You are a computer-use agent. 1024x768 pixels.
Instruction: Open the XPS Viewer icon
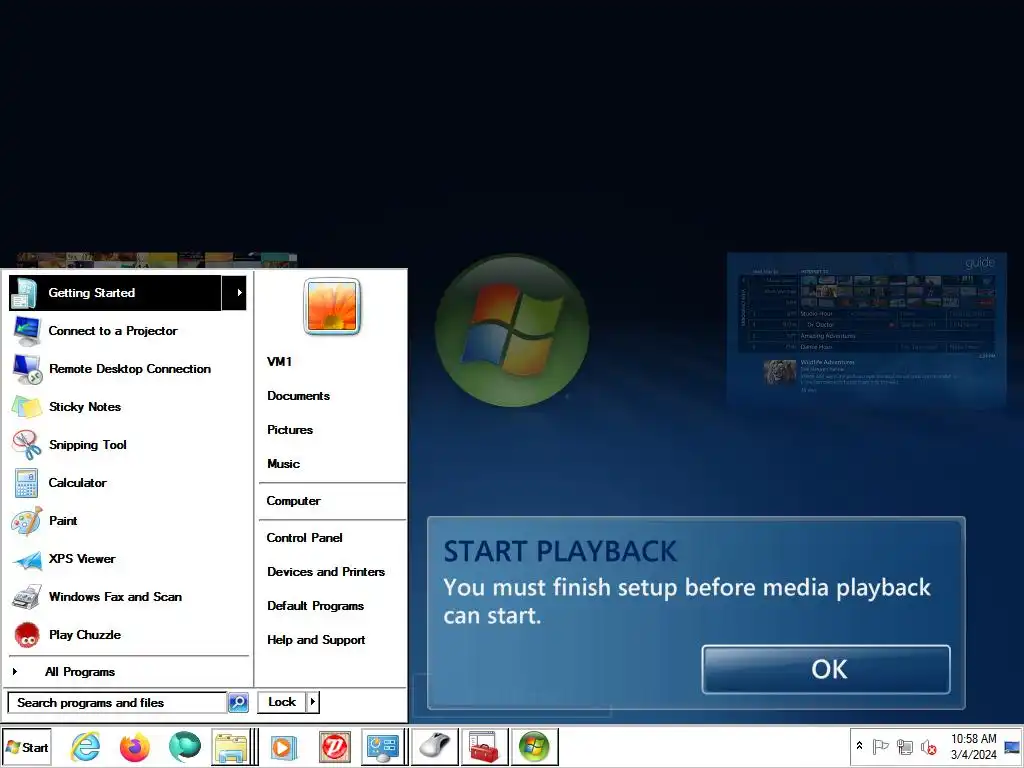tap(27, 560)
